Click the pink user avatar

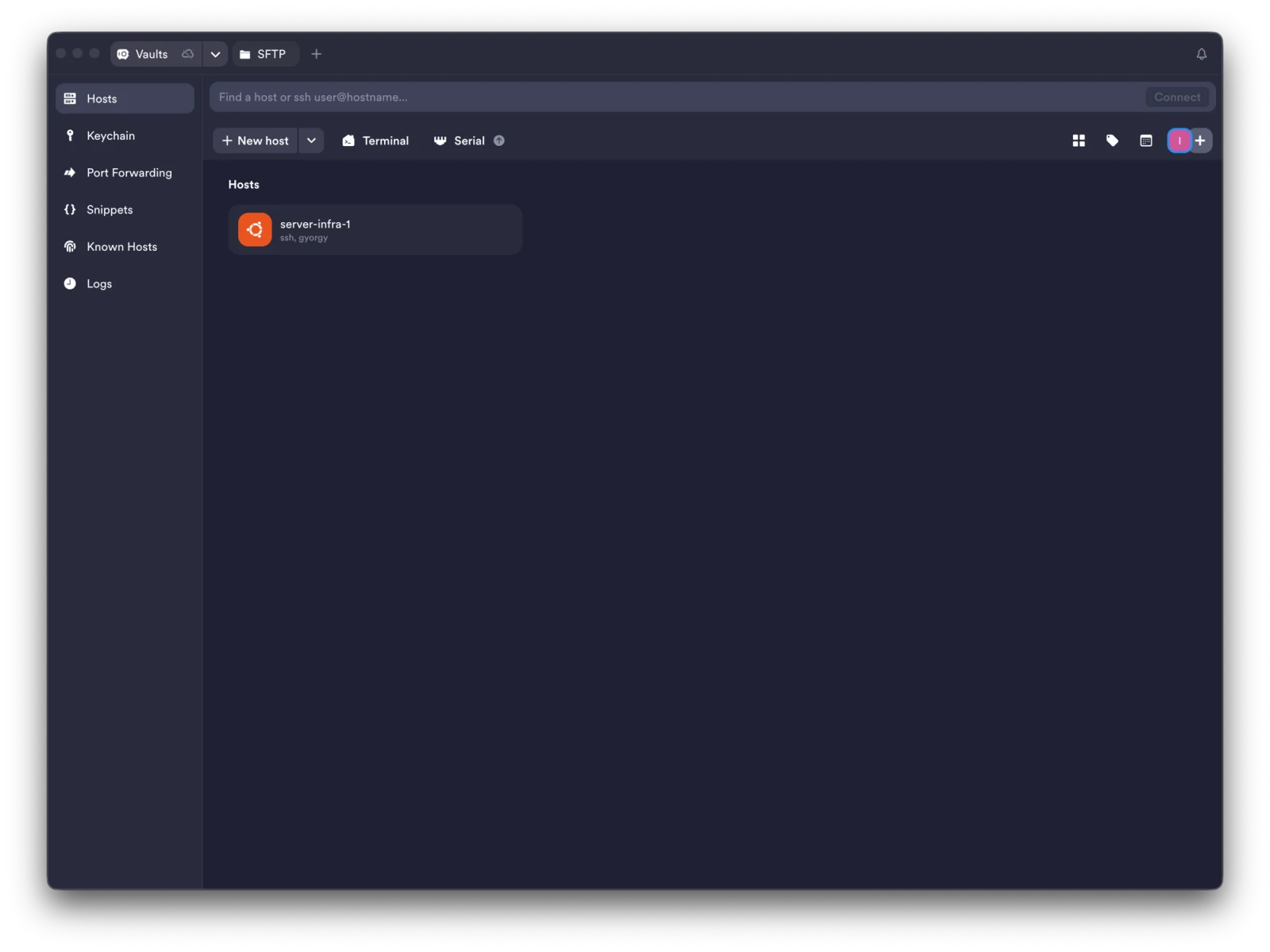click(1180, 140)
